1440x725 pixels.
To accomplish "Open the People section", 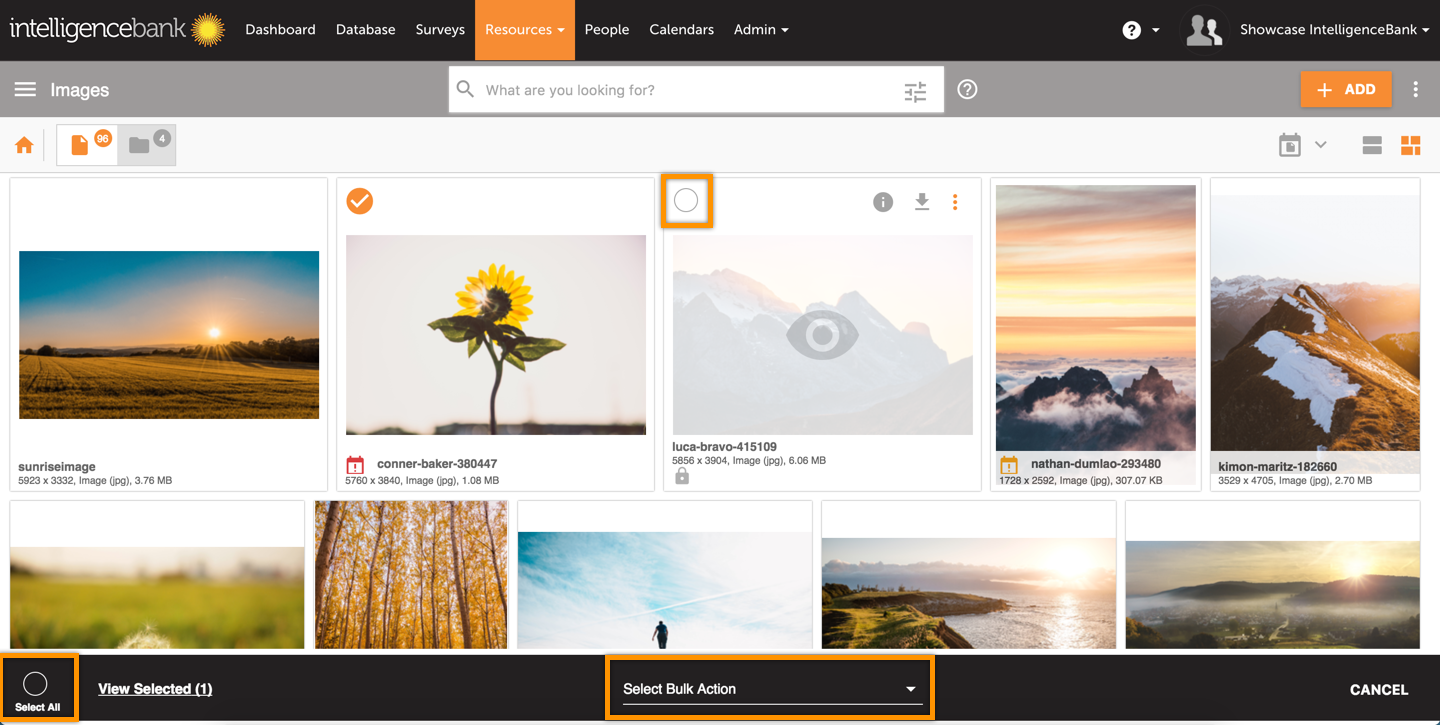I will 607,30.
